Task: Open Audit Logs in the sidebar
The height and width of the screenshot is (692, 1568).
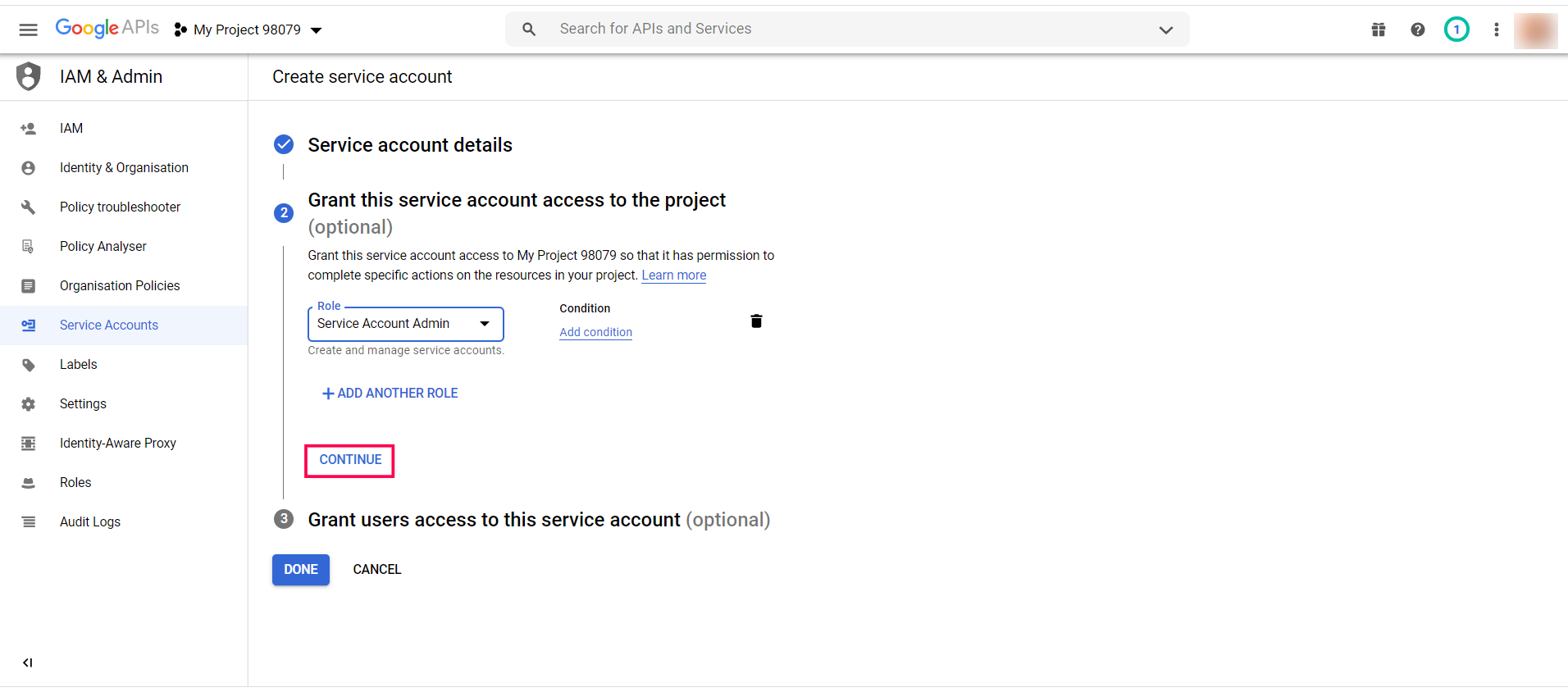Action: tap(90, 522)
